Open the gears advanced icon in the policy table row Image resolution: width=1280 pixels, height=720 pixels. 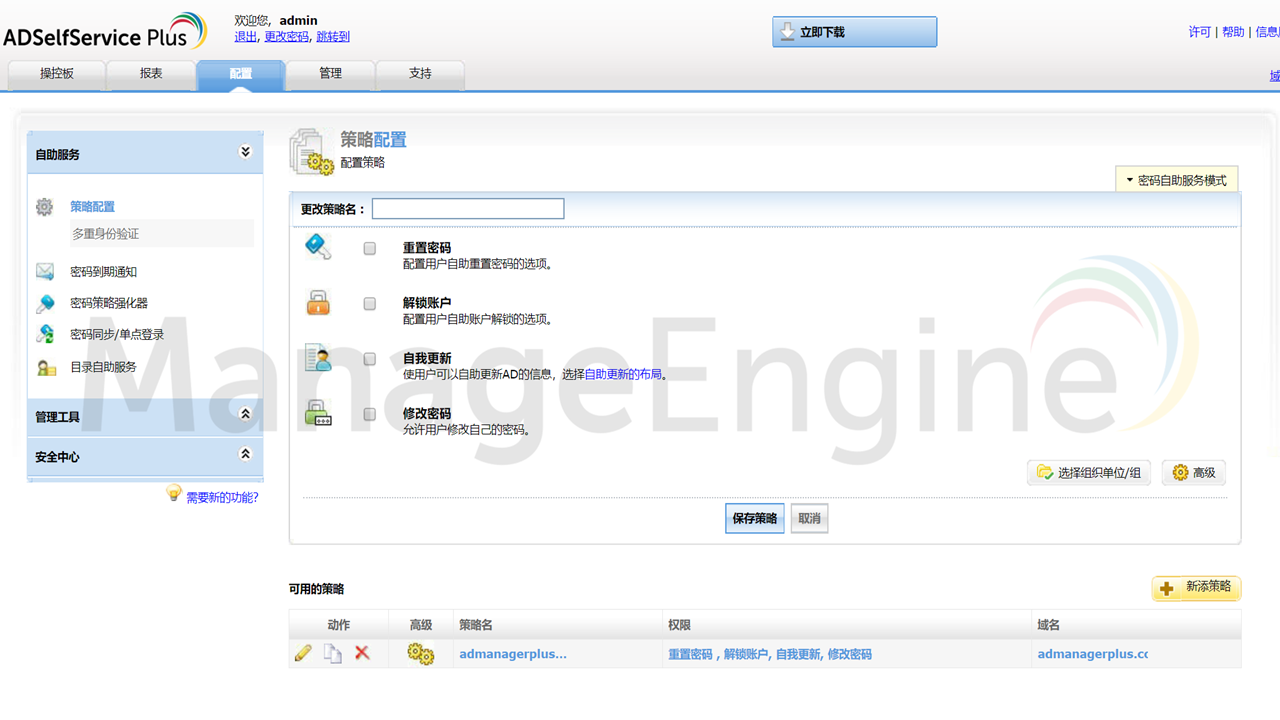pyautogui.click(x=420, y=653)
